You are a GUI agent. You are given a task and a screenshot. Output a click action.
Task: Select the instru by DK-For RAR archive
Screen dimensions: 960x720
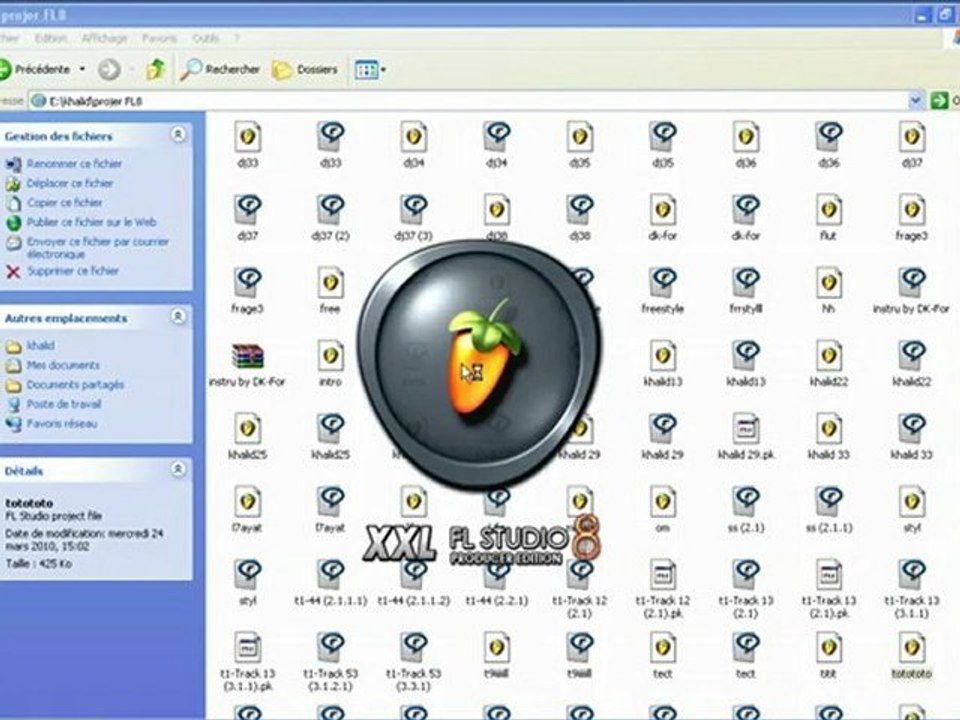(247, 364)
